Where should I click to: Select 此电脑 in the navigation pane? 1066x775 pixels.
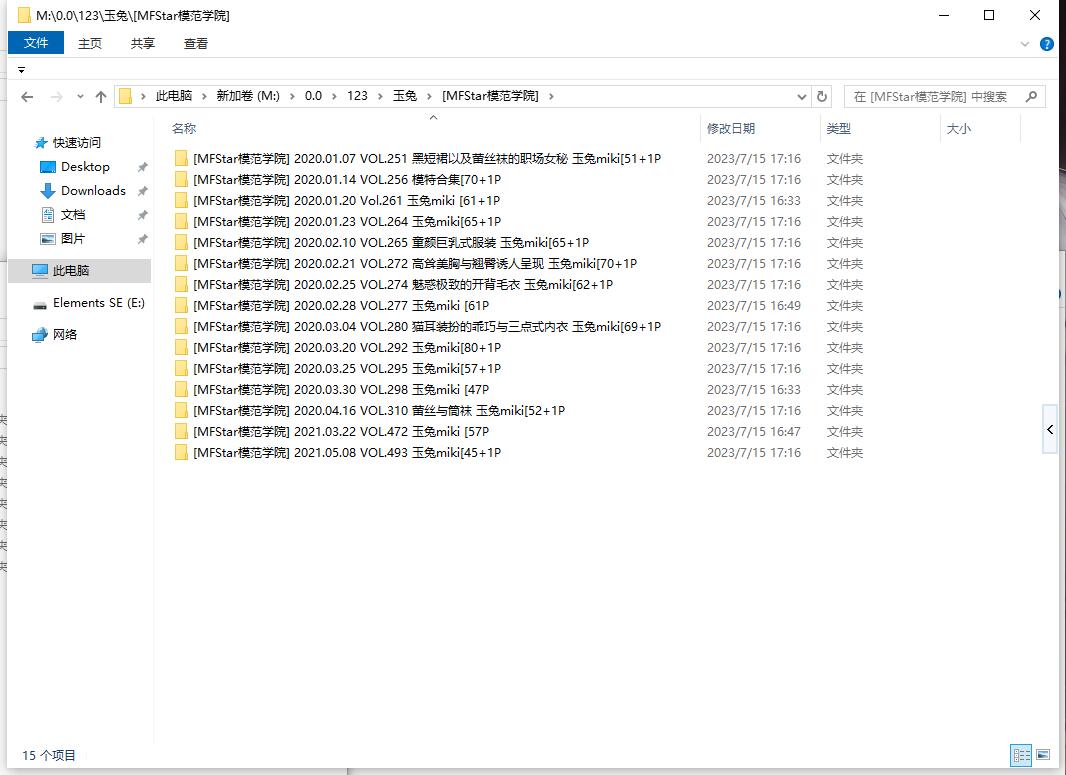(x=71, y=271)
